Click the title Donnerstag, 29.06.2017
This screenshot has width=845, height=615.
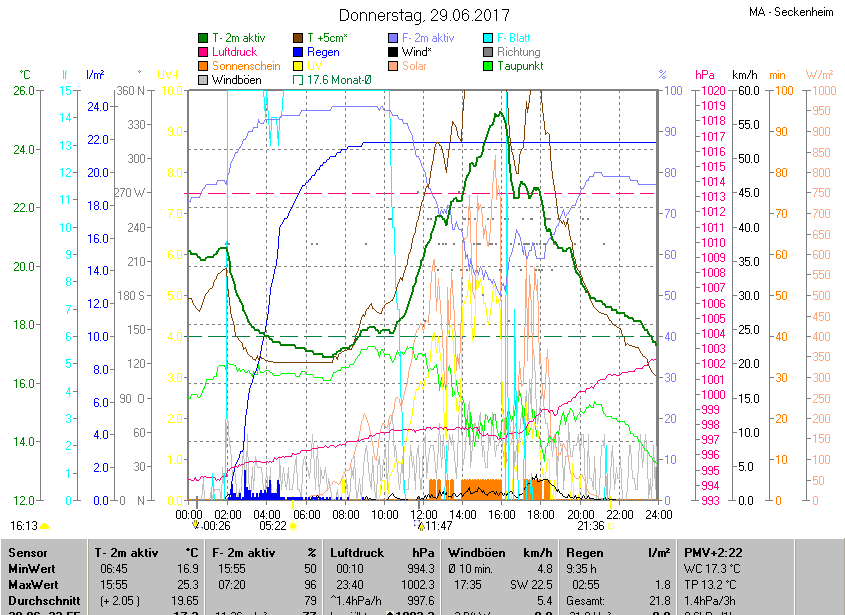pyautogui.click(x=424, y=15)
